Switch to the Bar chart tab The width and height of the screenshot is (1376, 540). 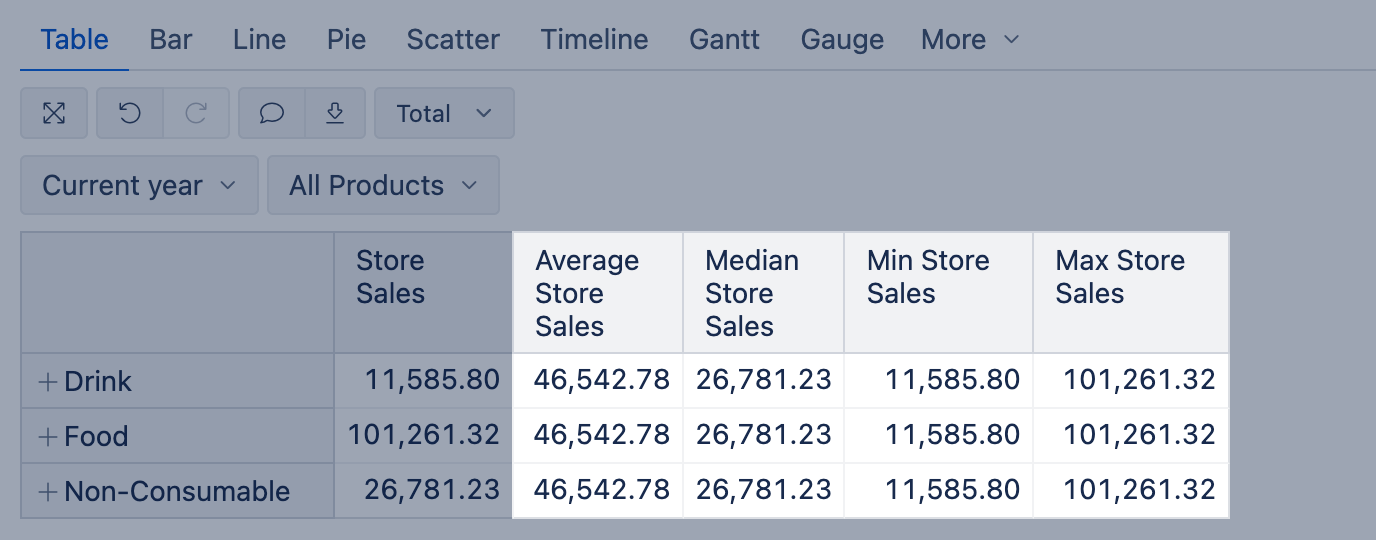[x=171, y=40]
